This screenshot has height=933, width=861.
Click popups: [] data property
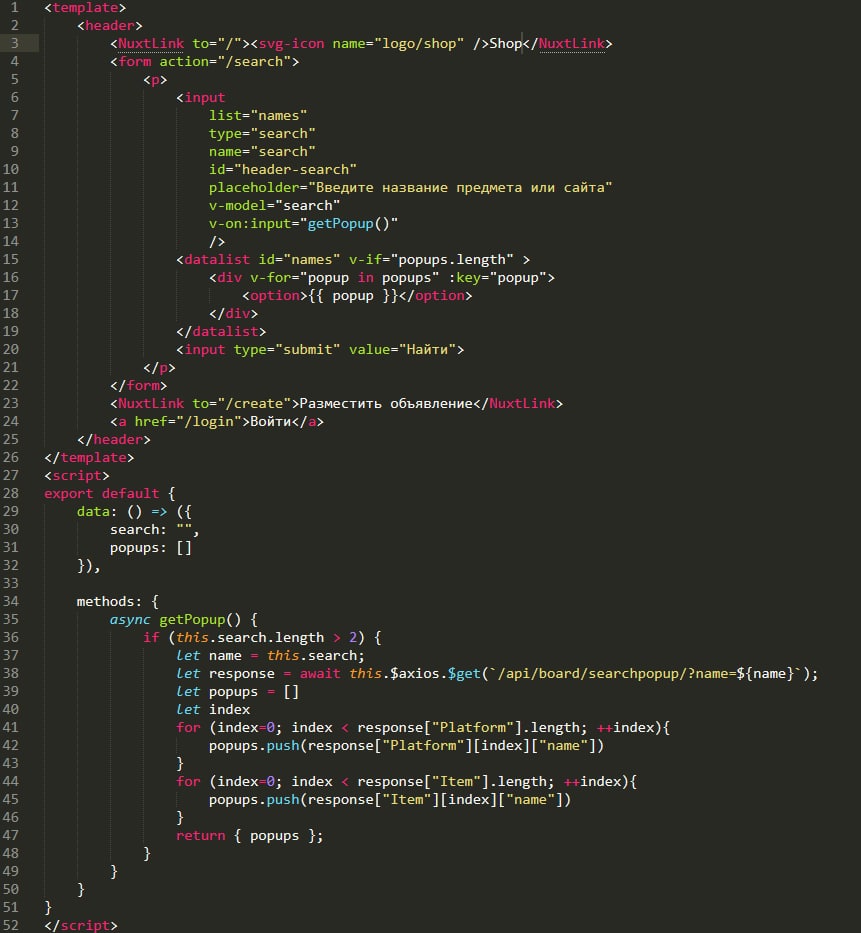pyautogui.click(x=151, y=547)
